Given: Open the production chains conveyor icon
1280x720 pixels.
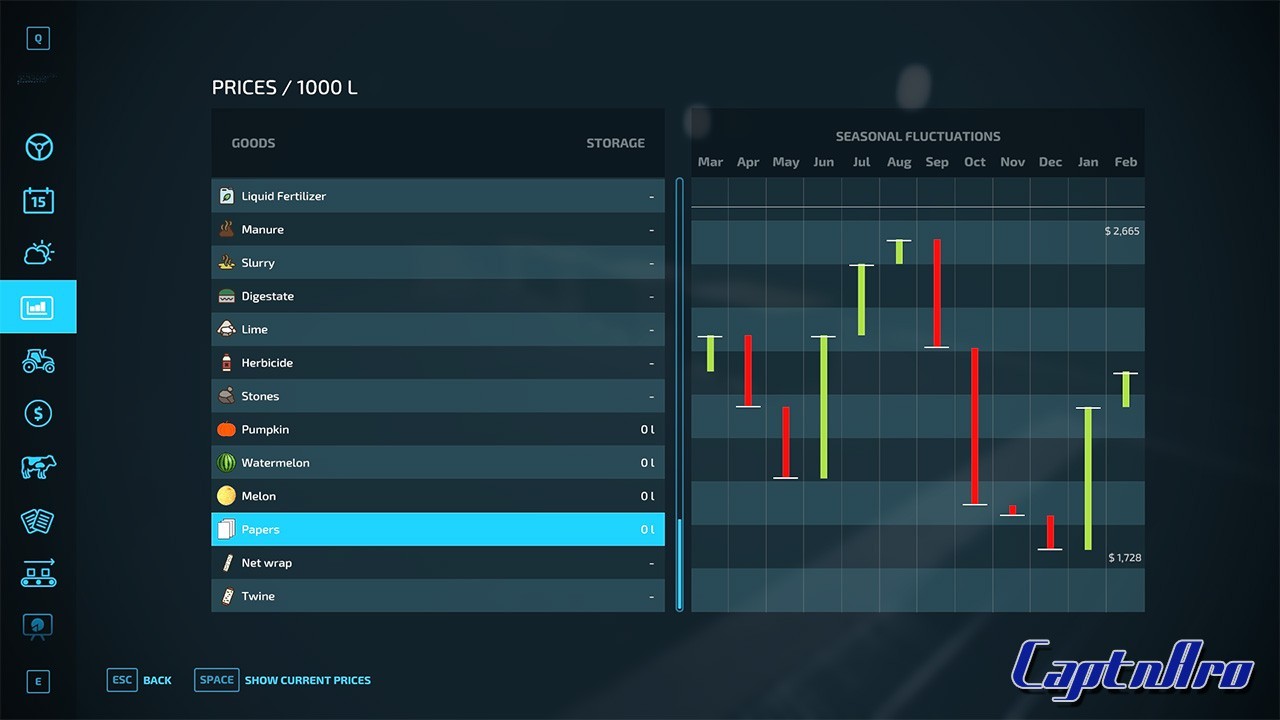Looking at the screenshot, I should pos(38,573).
